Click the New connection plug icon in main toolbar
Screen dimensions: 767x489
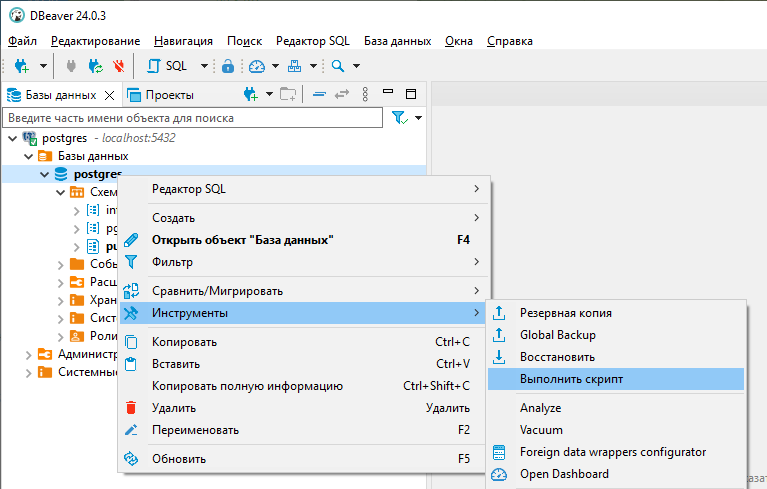point(22,66)
